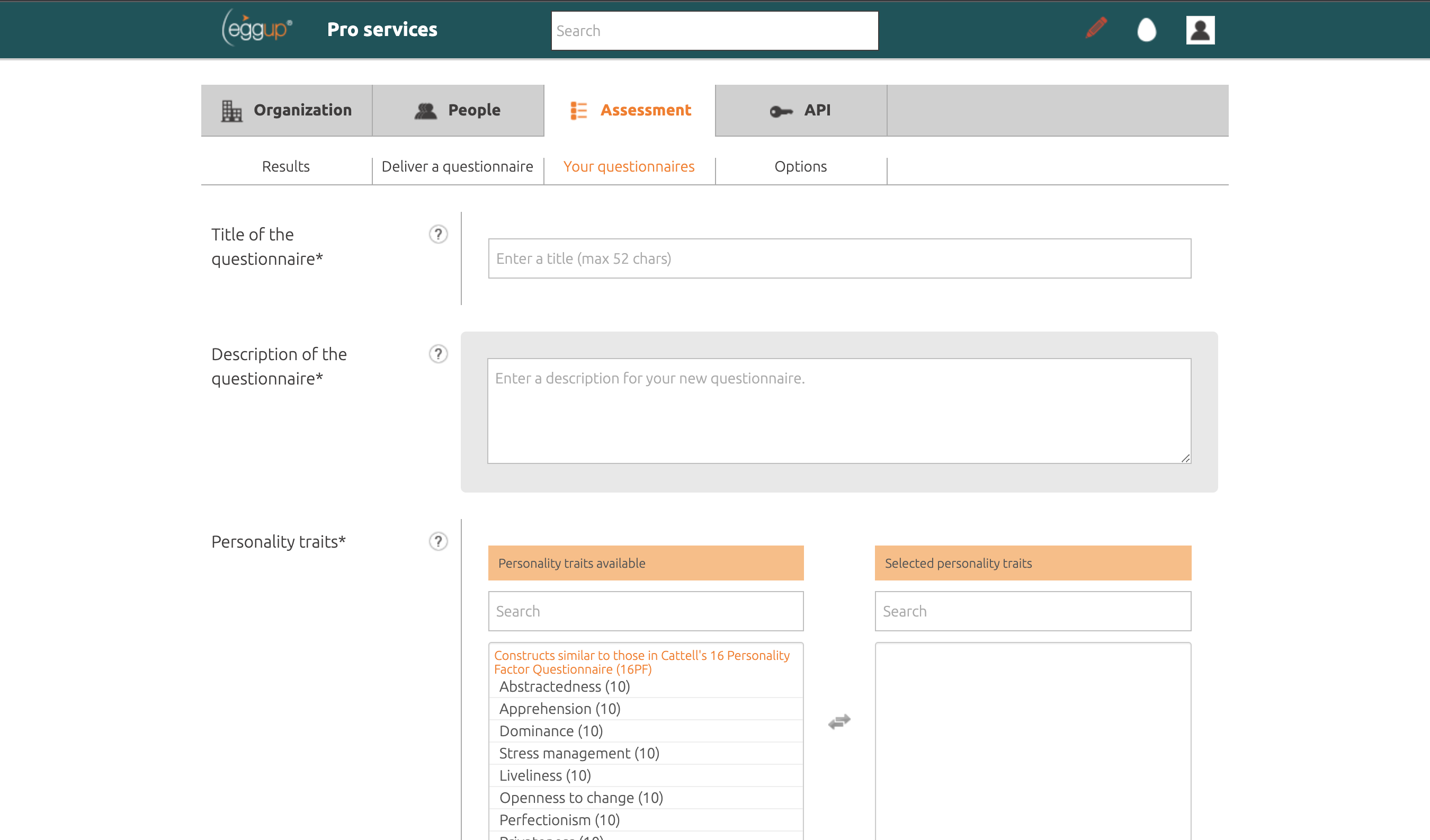Screen dimensions: 1430x840
Task: Click the transfer arrows between trait lists
Action: [x=839, y=722]
